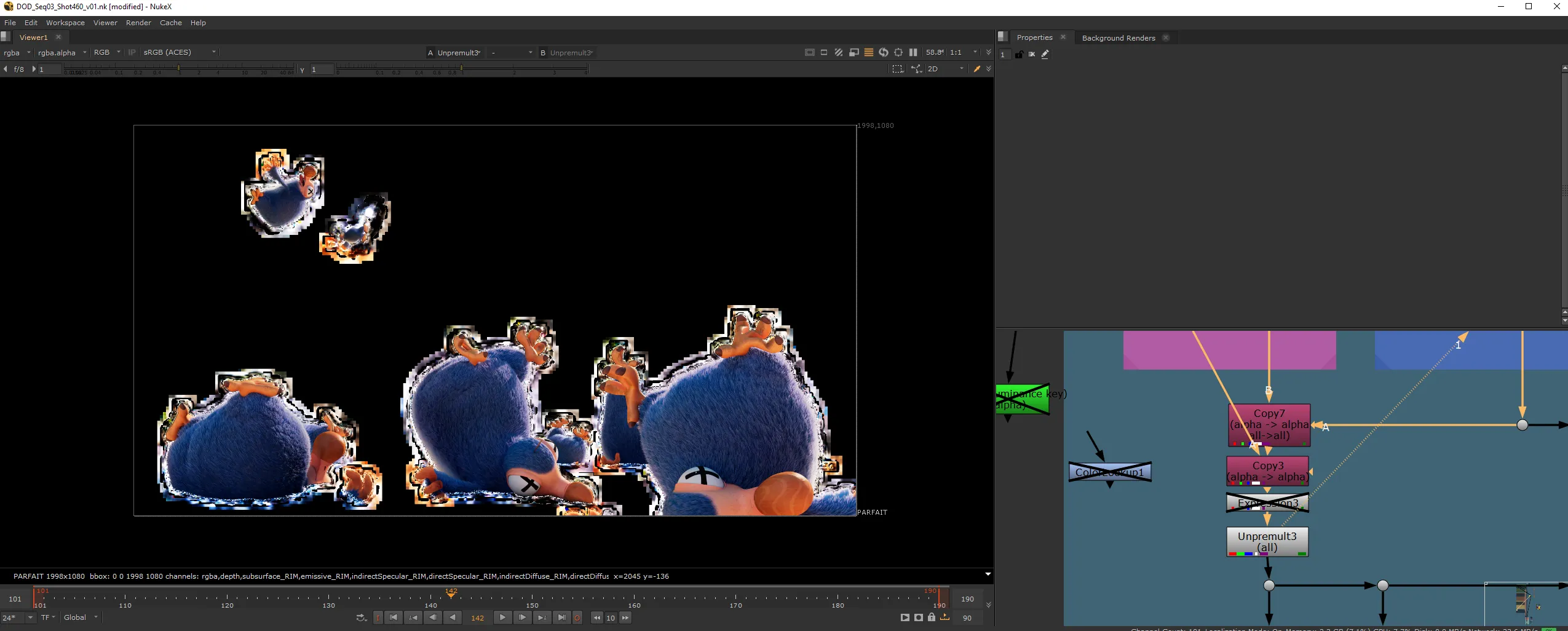Toggle the red in-point marker button
The image size is (1568, 631).
(378, 618)
